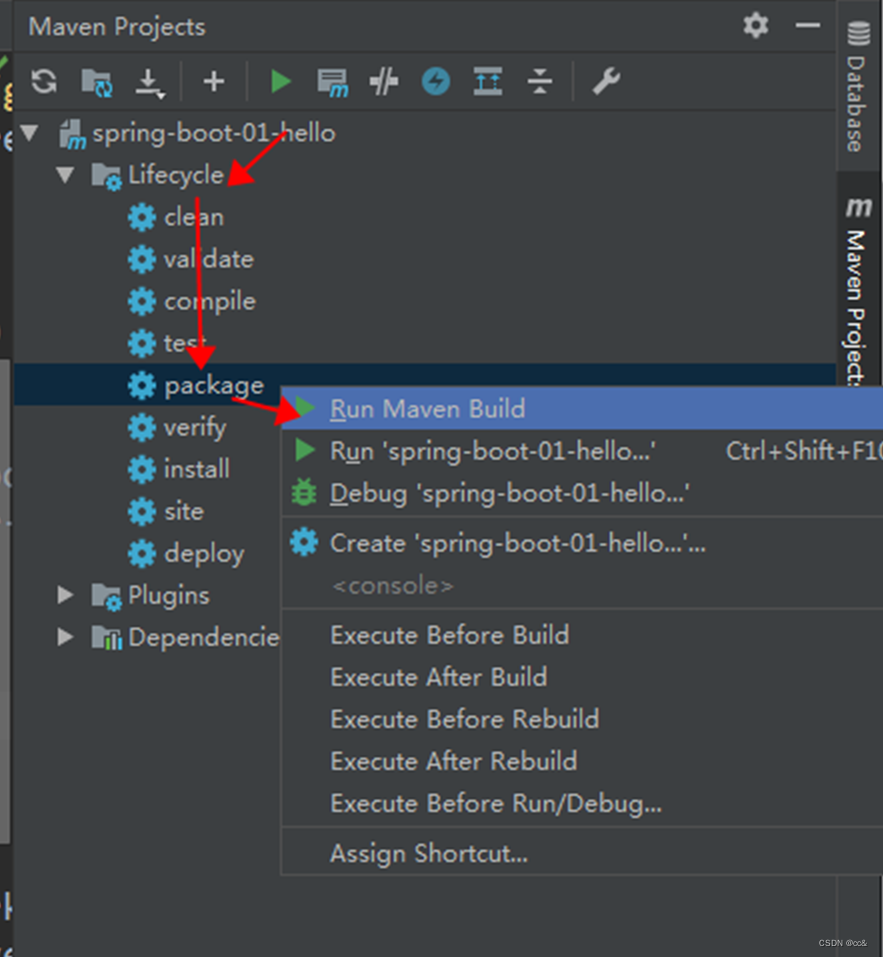Viewport: 883px width, 957px height.
Task: Click the Collapse All toolbar icon
Action: pyautogui.click(x=539, y=81)
